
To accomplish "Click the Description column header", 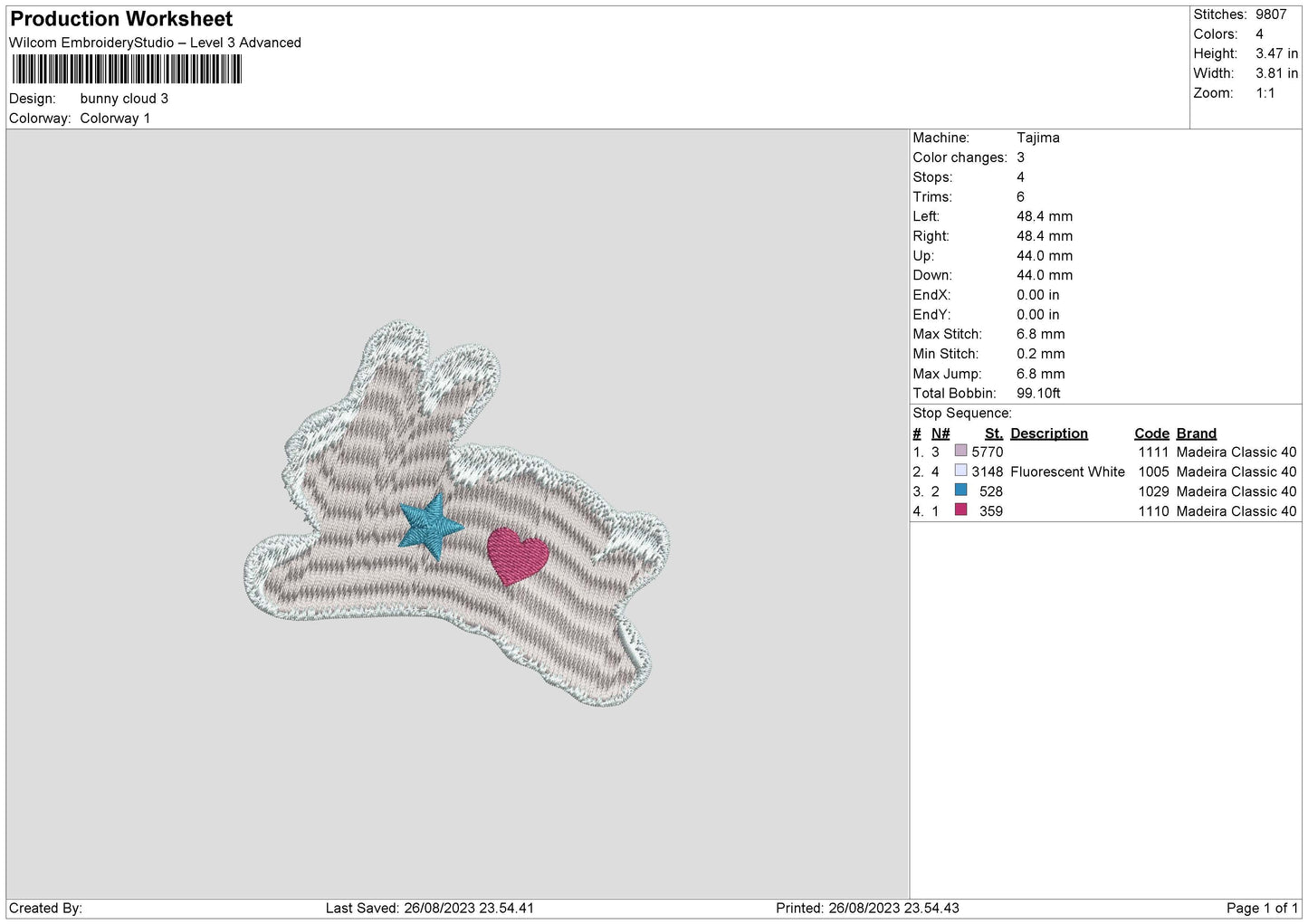I will tap(1049, 433).
